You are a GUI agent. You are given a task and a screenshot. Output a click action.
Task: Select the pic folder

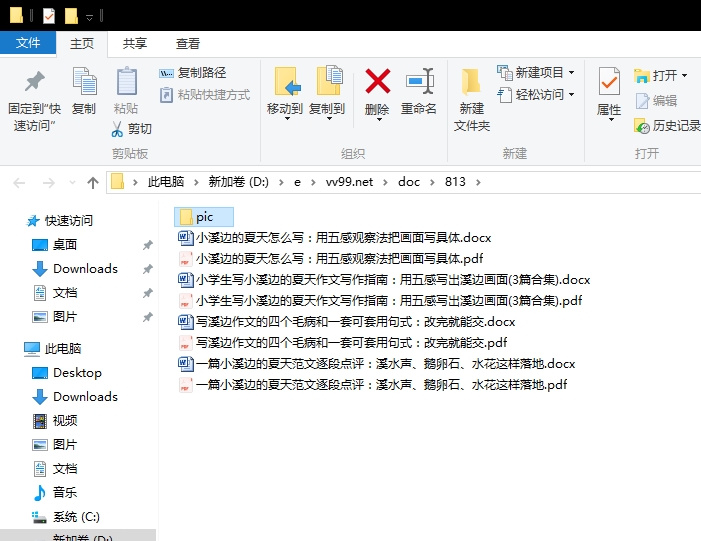click(204, 217)
